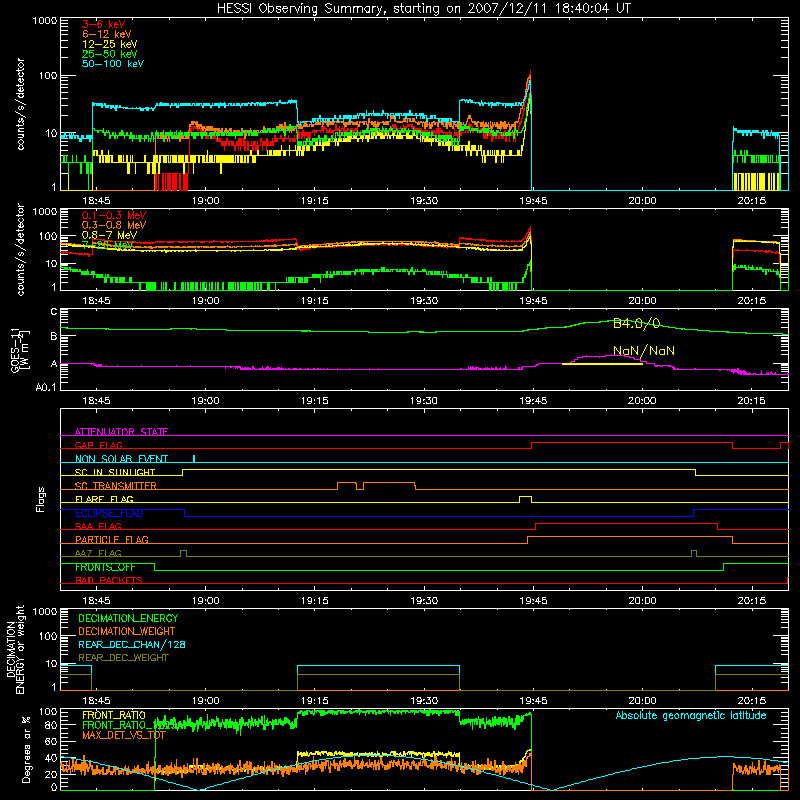Click the DECIMATION_WEIGHT legend label
The height and width of the screenshot is (800, 800).
(127, 632)
